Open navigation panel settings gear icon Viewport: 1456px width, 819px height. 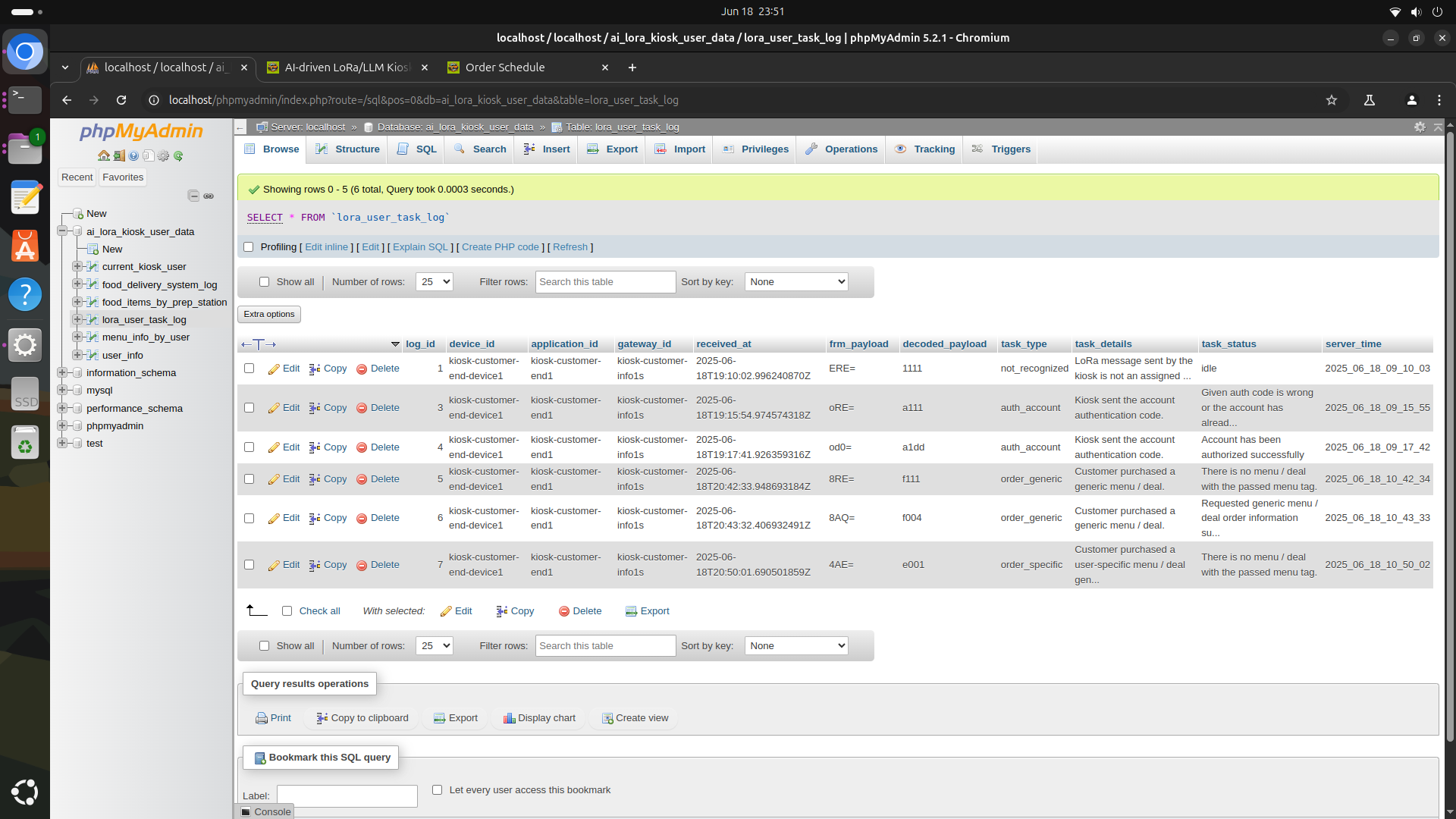click(x=163, y=155)
